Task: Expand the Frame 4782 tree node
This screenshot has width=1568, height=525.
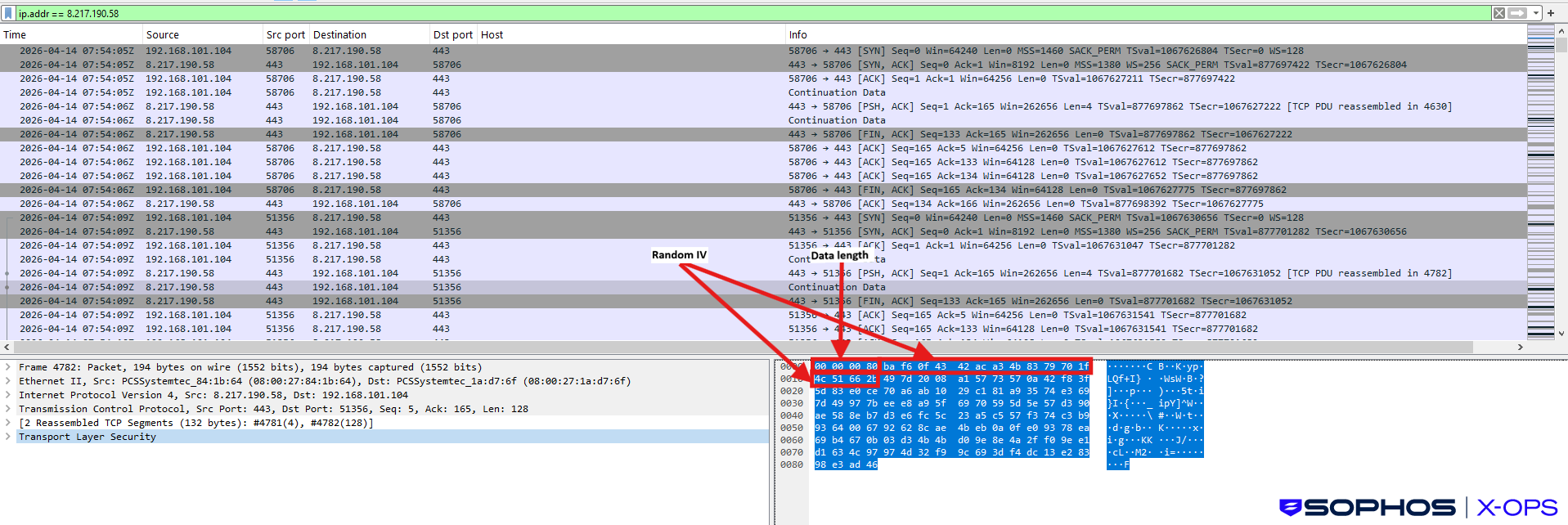Action: pos(8,367)
